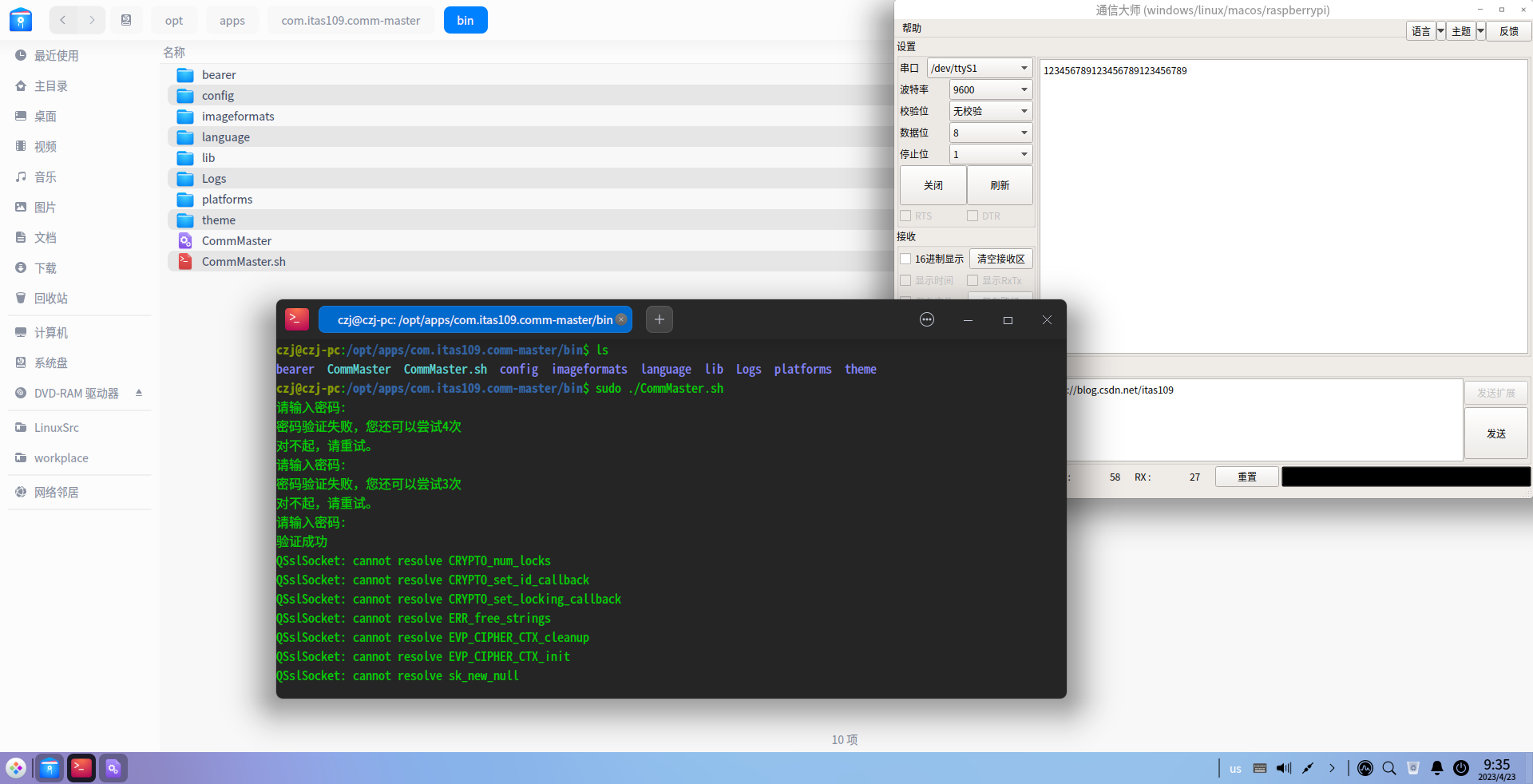The image size is (1533, 784).
Task: Click the power button in tray
Action: tap(1461, 768)
